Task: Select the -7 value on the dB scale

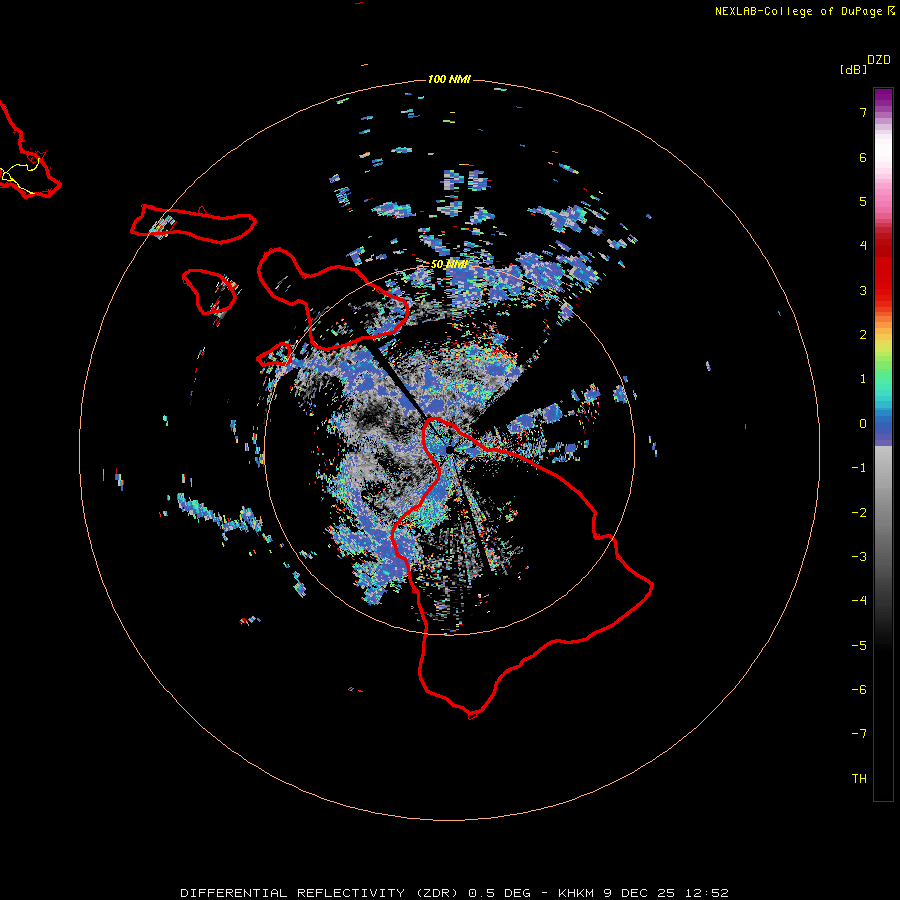Action: 859,734
